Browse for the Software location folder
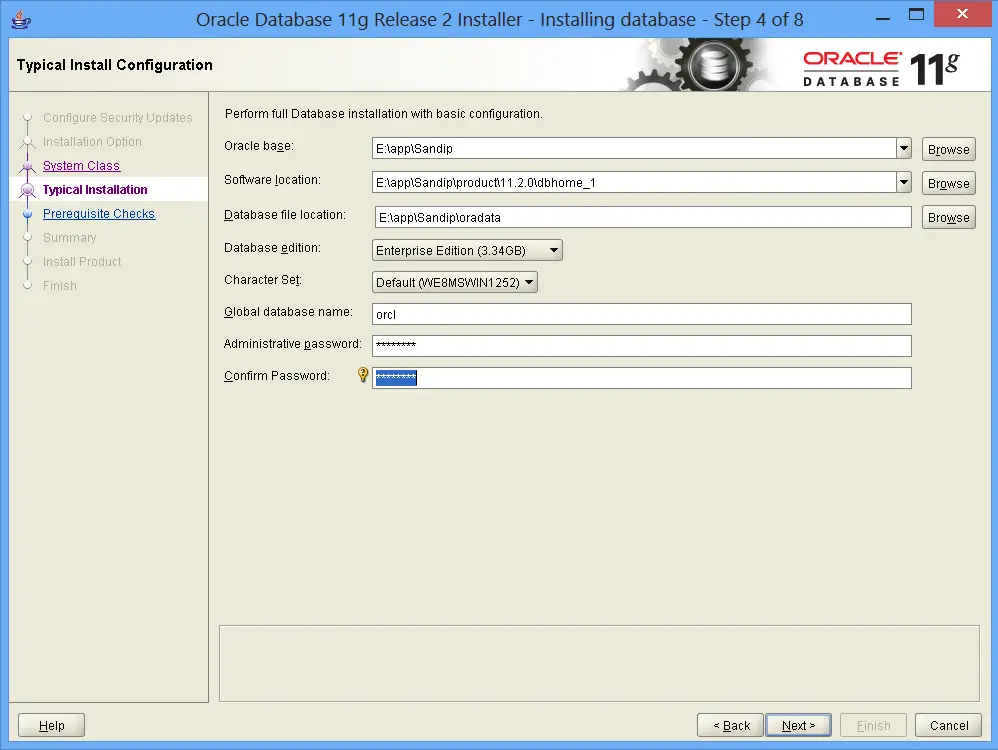Viewport: 998px width, 750px height. tap(948, 183)
